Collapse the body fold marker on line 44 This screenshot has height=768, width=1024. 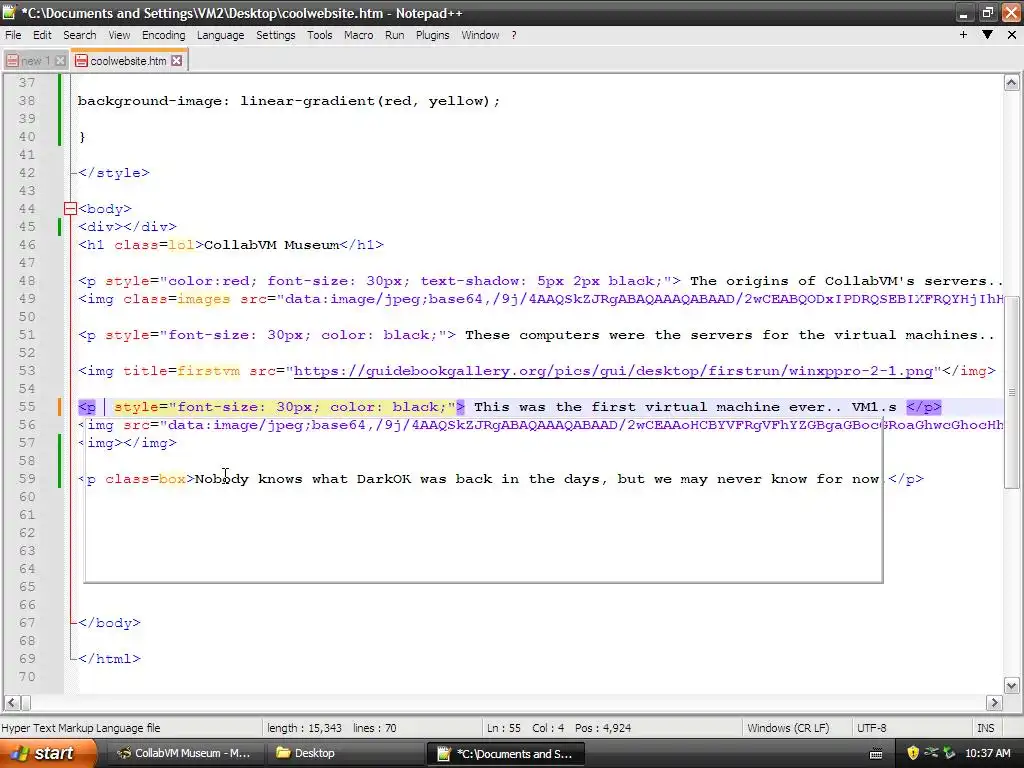coord(71,209)
